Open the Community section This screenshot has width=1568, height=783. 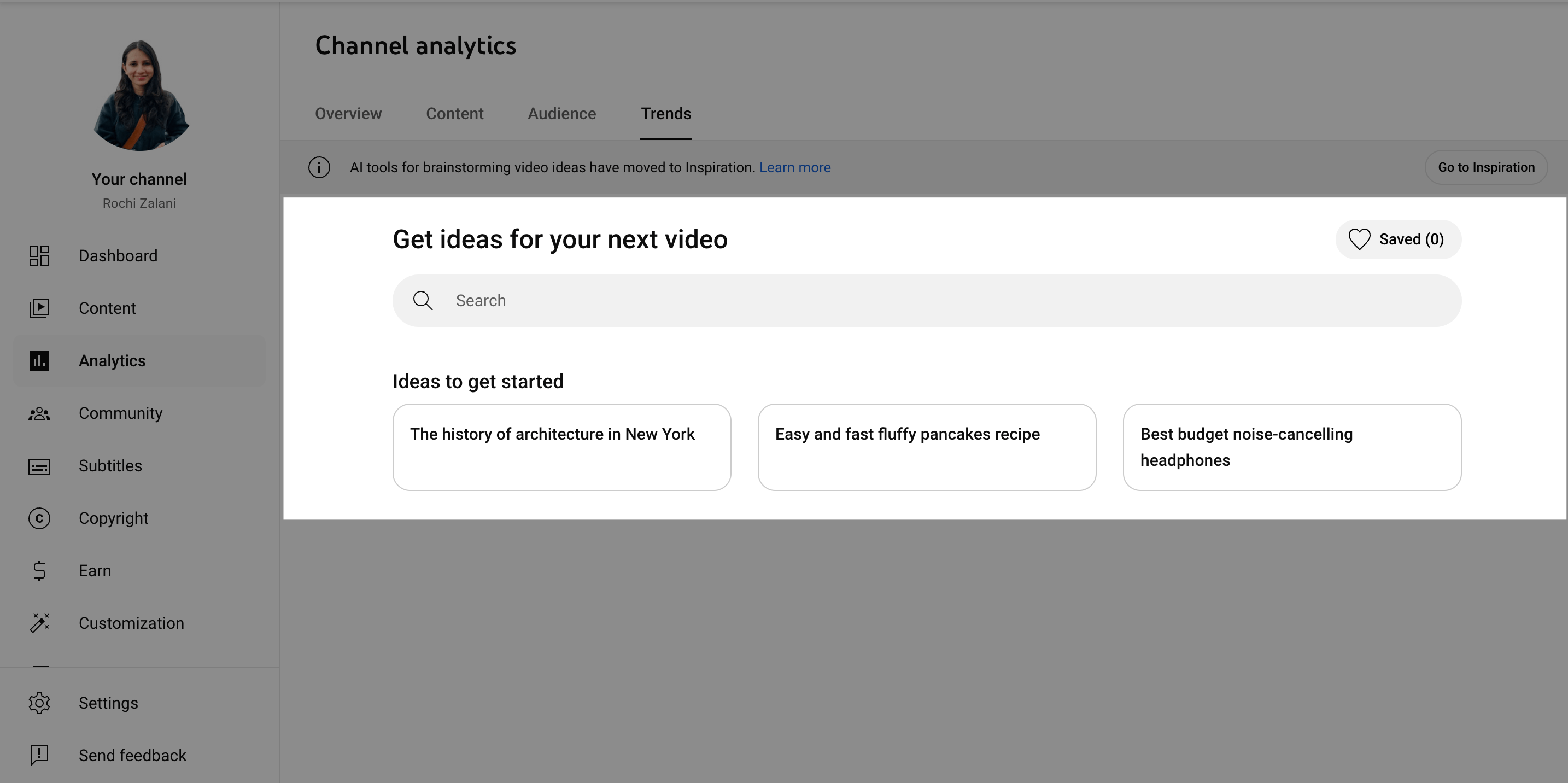click(x=39, y=413)
